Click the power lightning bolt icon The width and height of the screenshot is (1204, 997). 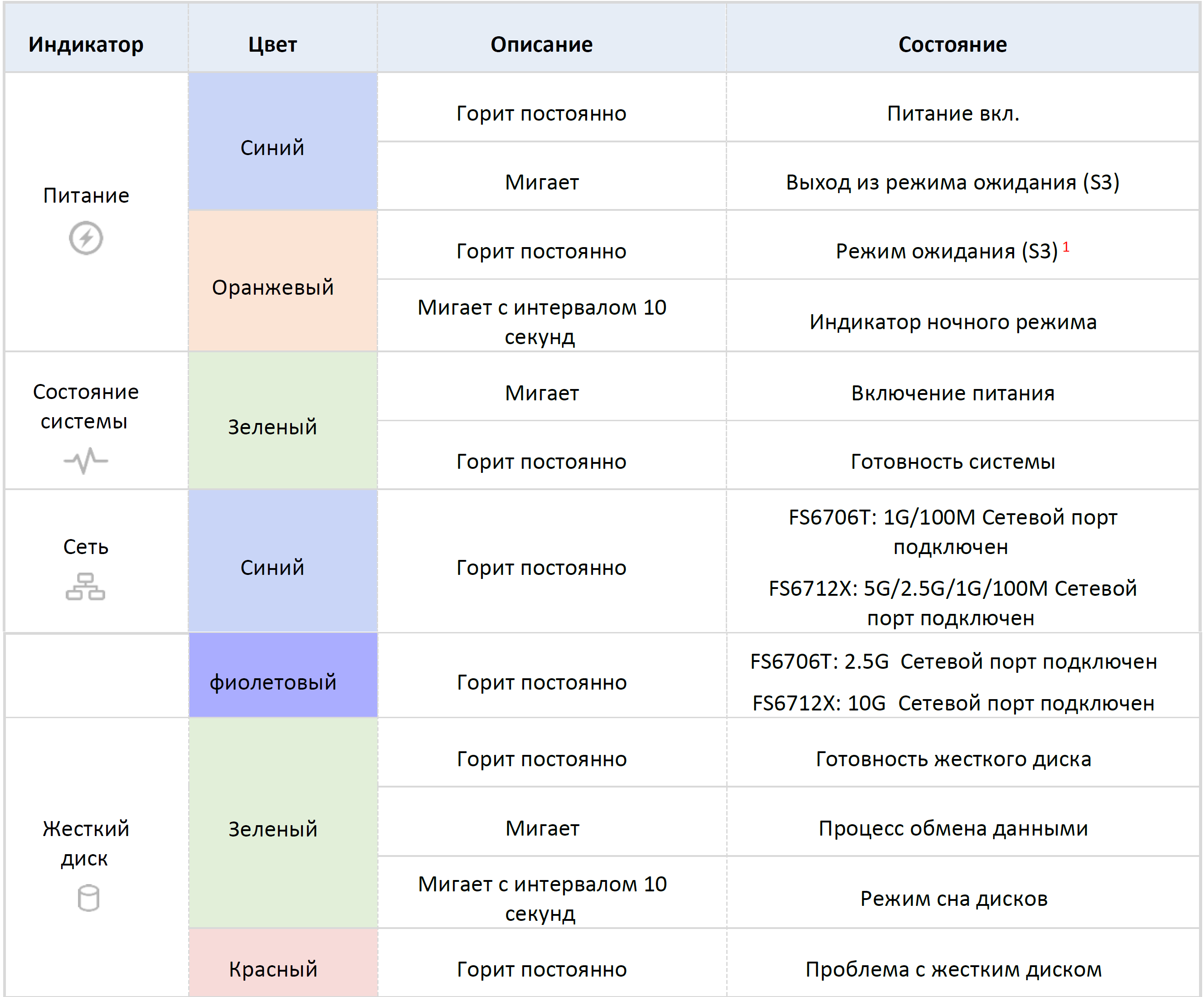click(86, 238)
